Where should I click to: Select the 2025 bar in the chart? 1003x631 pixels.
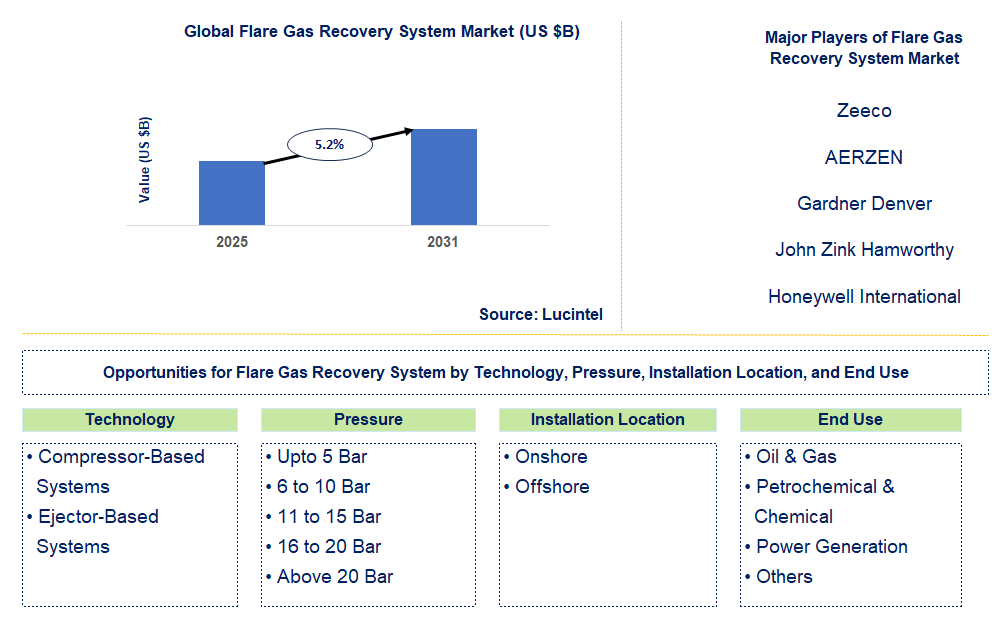pos(232,193)
